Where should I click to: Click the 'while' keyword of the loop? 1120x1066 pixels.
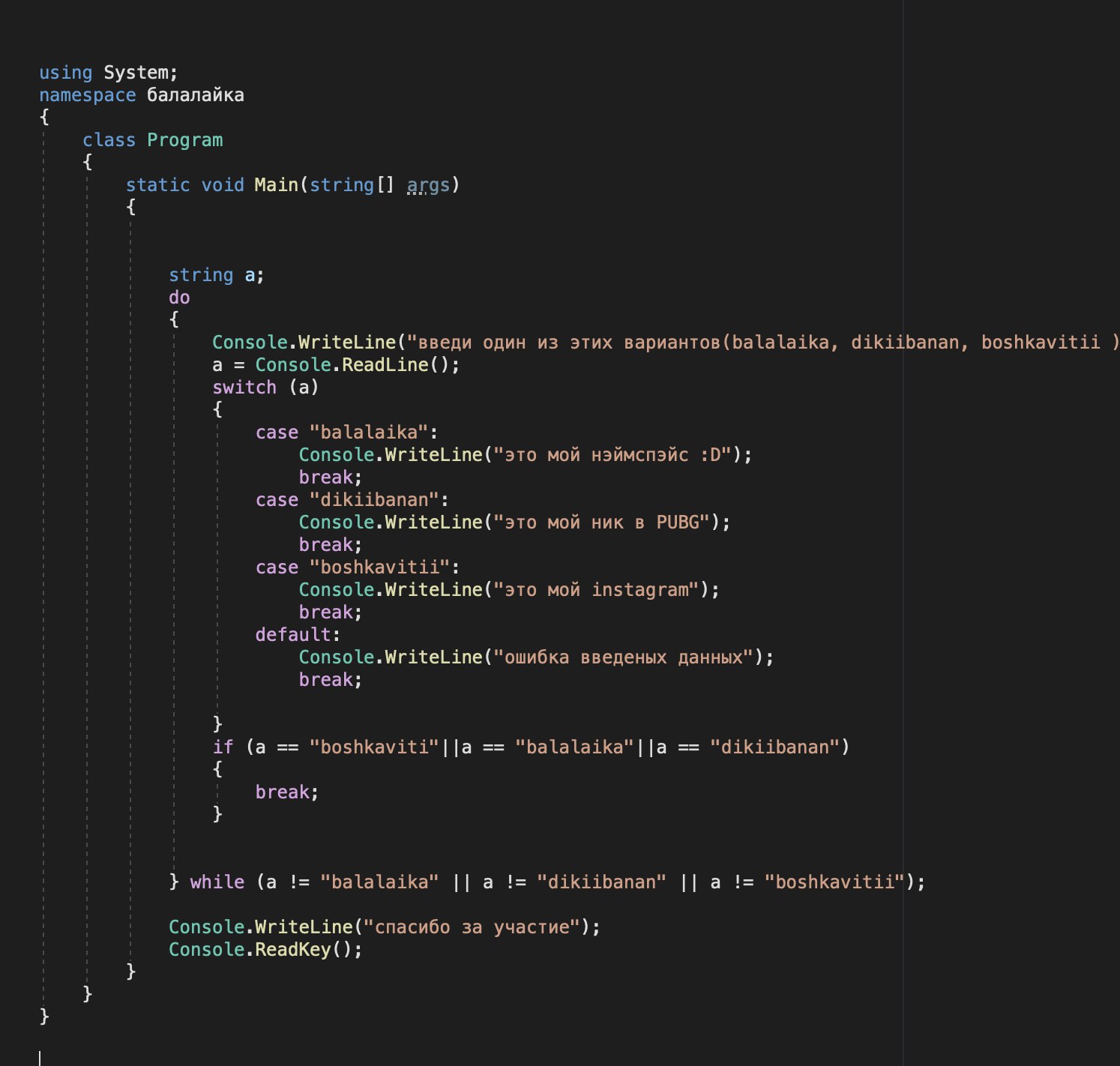tap(217, 882)
